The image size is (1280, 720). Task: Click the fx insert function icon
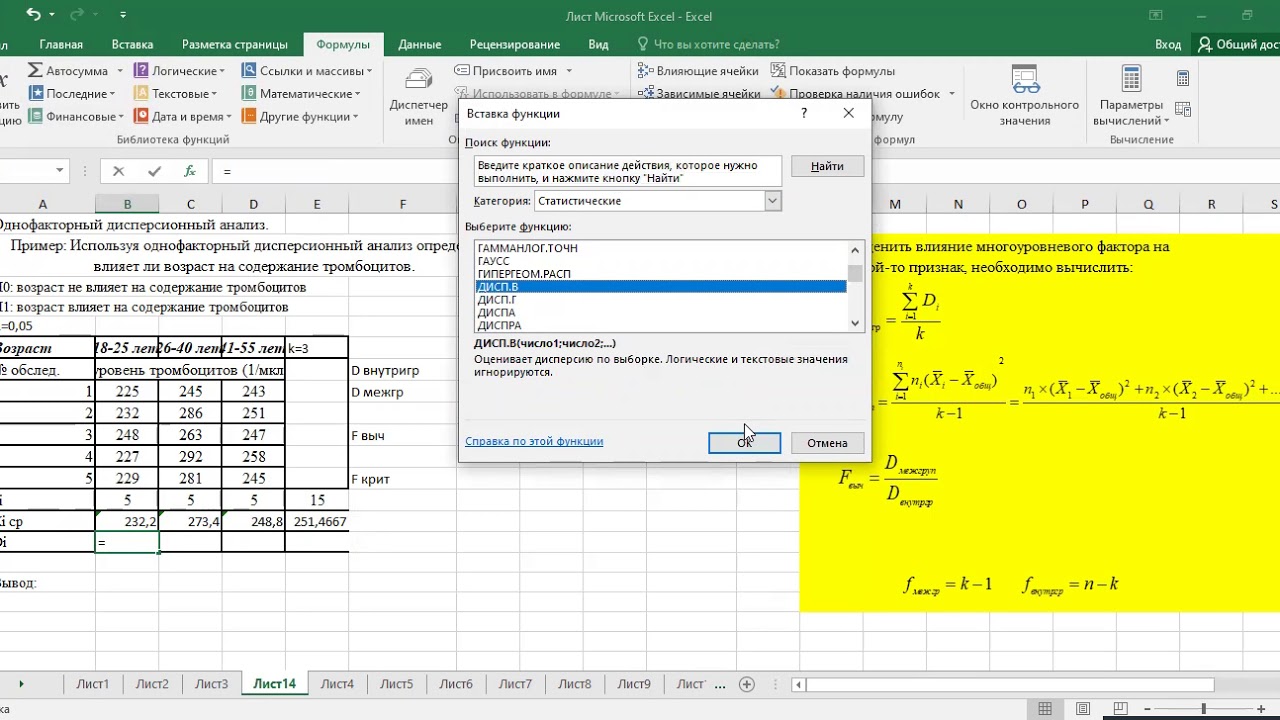pyautogui.click(x=190, y=172)
